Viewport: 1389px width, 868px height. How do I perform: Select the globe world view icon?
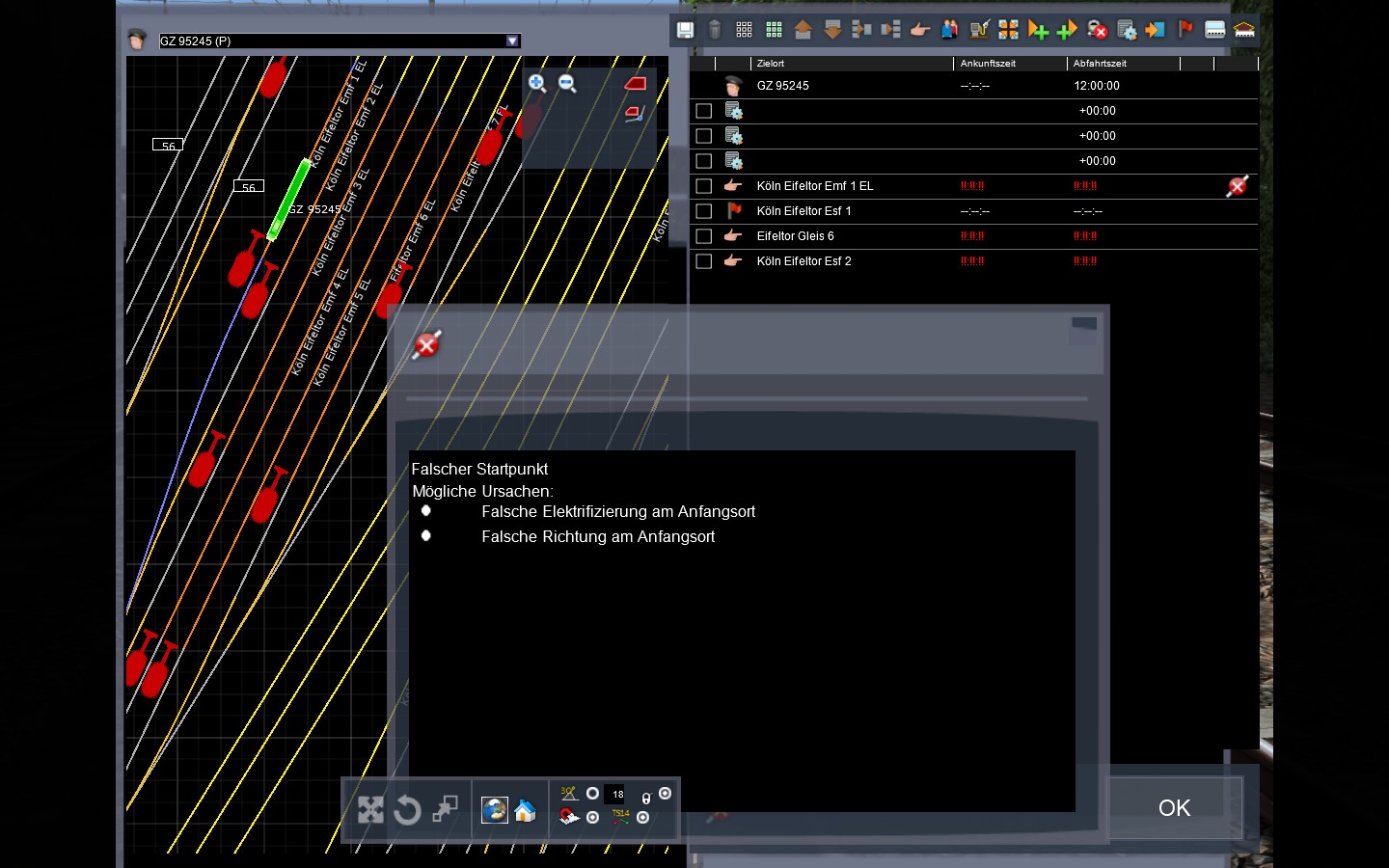(495, 810)
